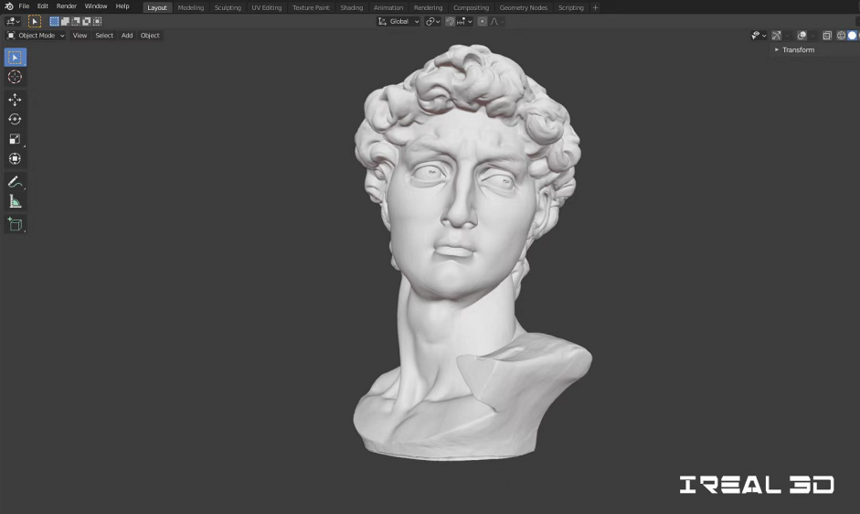
Task: Toggle snapping magnet icon
Action: click(450, 21)
